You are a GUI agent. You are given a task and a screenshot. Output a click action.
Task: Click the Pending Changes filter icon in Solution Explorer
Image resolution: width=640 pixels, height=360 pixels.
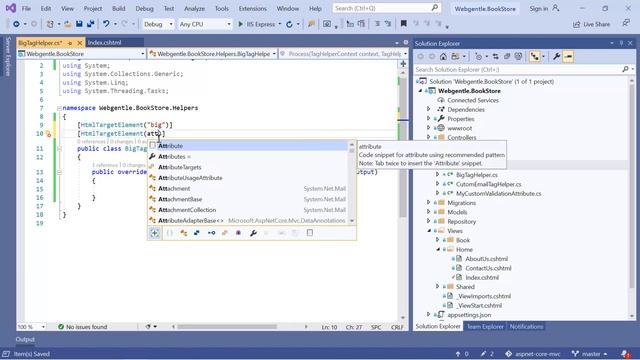pos(480,56)
